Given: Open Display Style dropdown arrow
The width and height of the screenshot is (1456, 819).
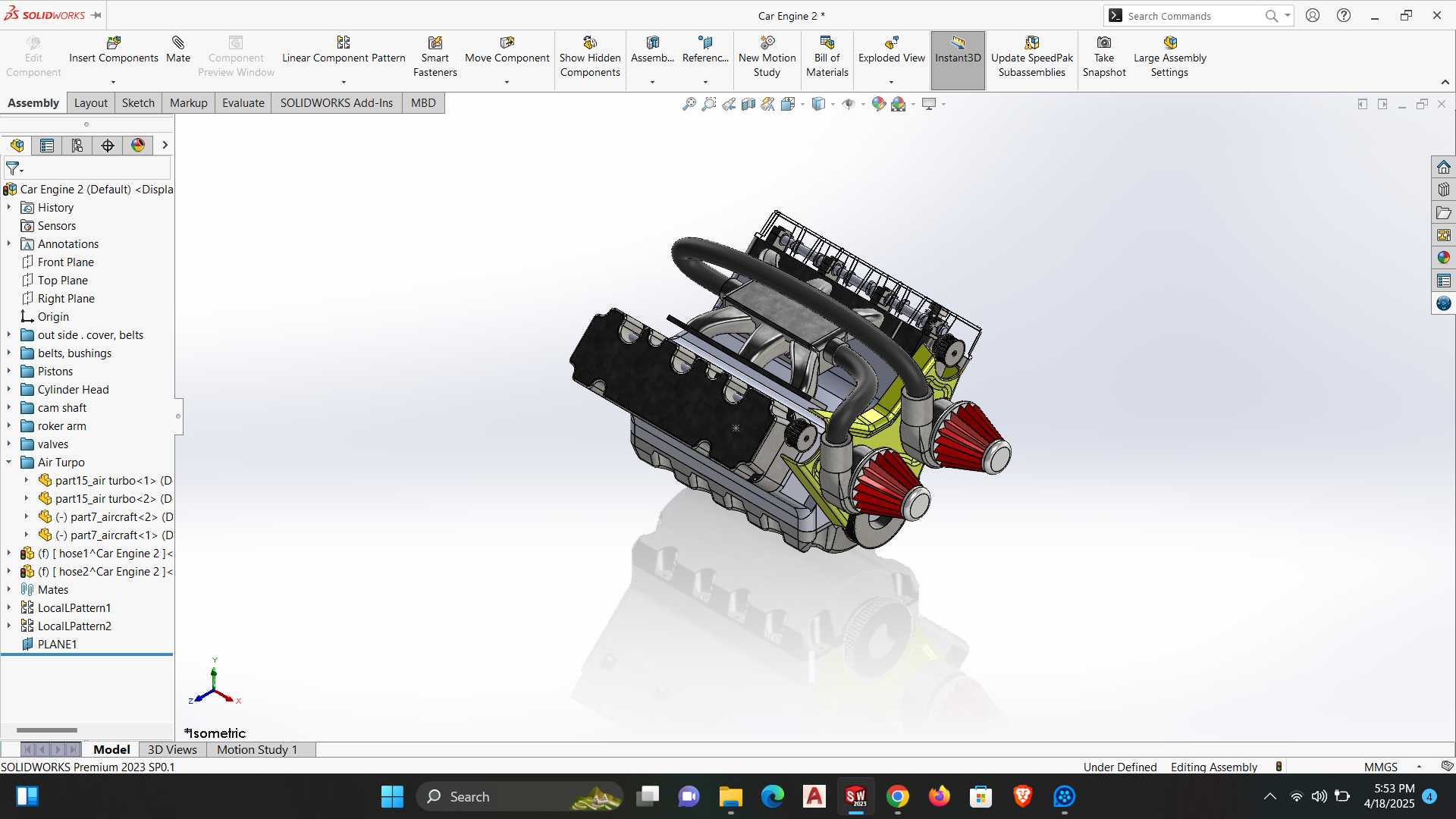Looking at the screenshot, I should pyautogui.click(x=833, y=105).
